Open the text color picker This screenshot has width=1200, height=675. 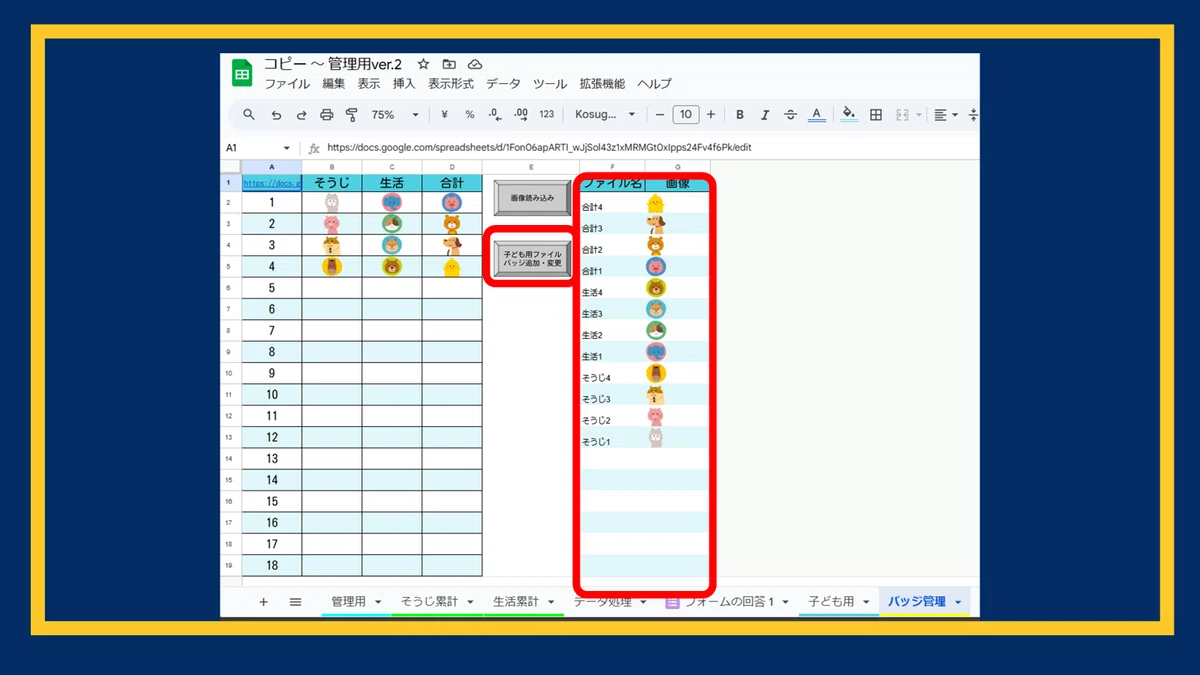click(x=817, y=115)
